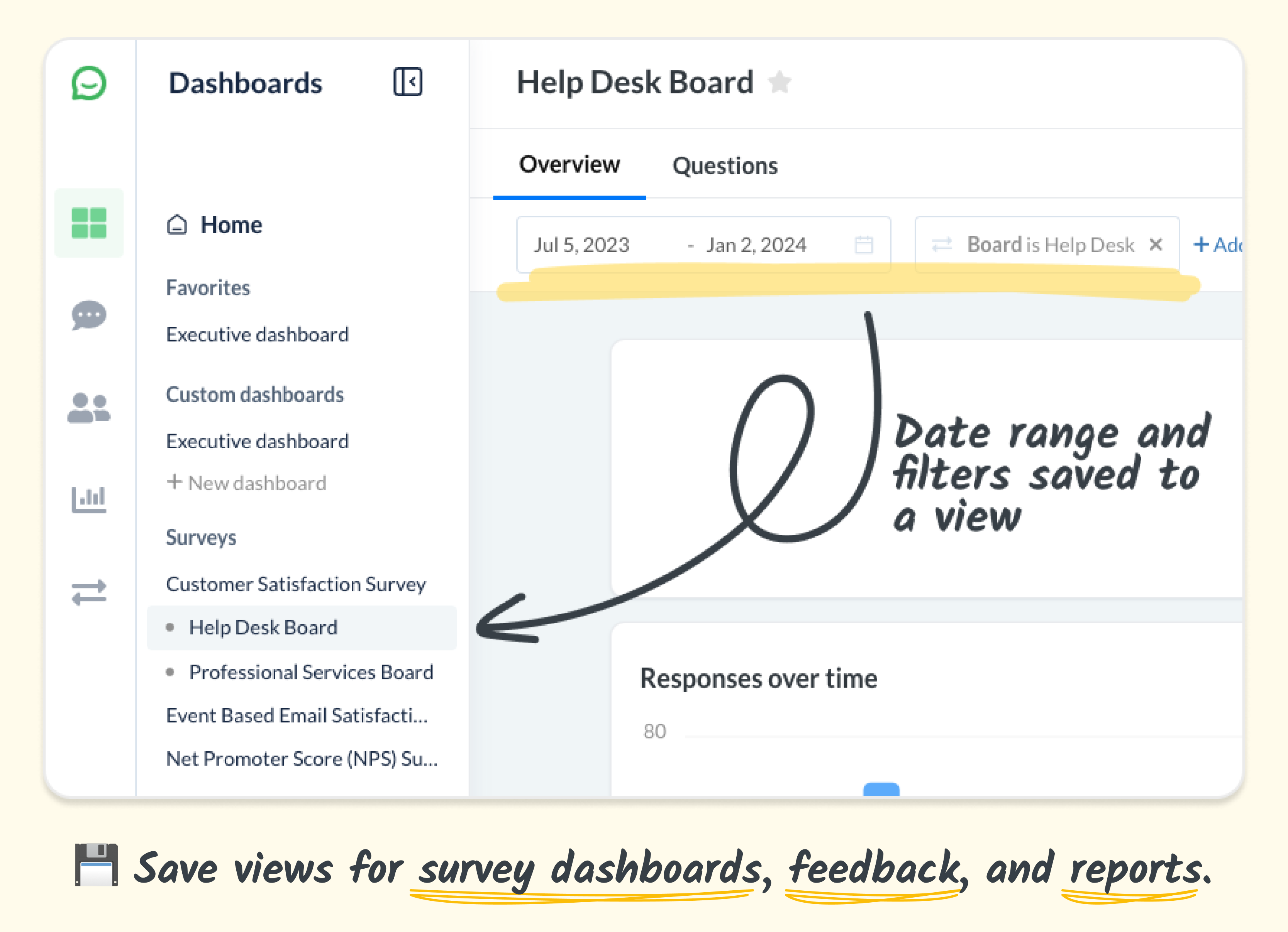
Task: Open Event Based Email Satisfaction survey
Action: (297, 716)
